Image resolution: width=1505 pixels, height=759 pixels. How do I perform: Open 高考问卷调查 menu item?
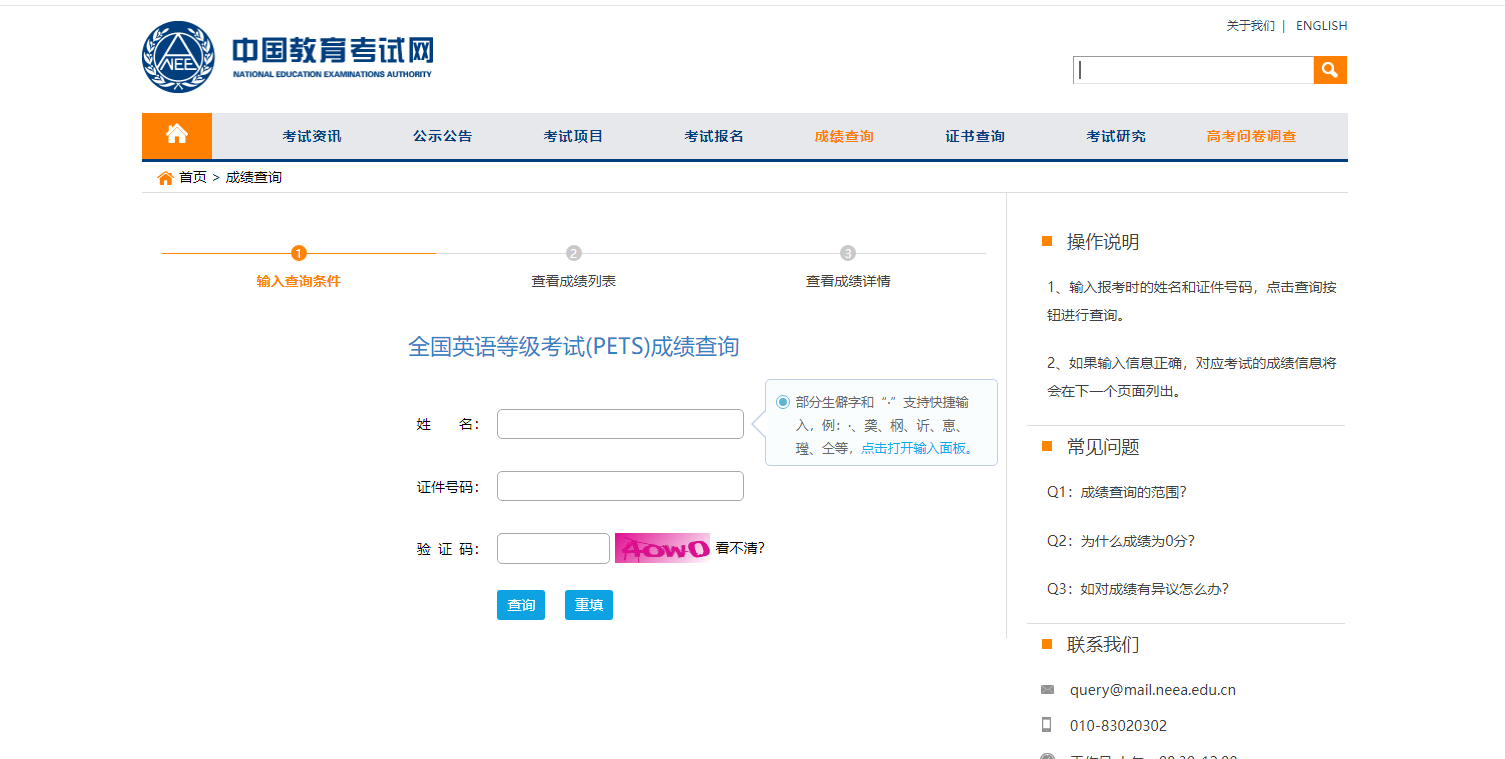[1251, 136]
